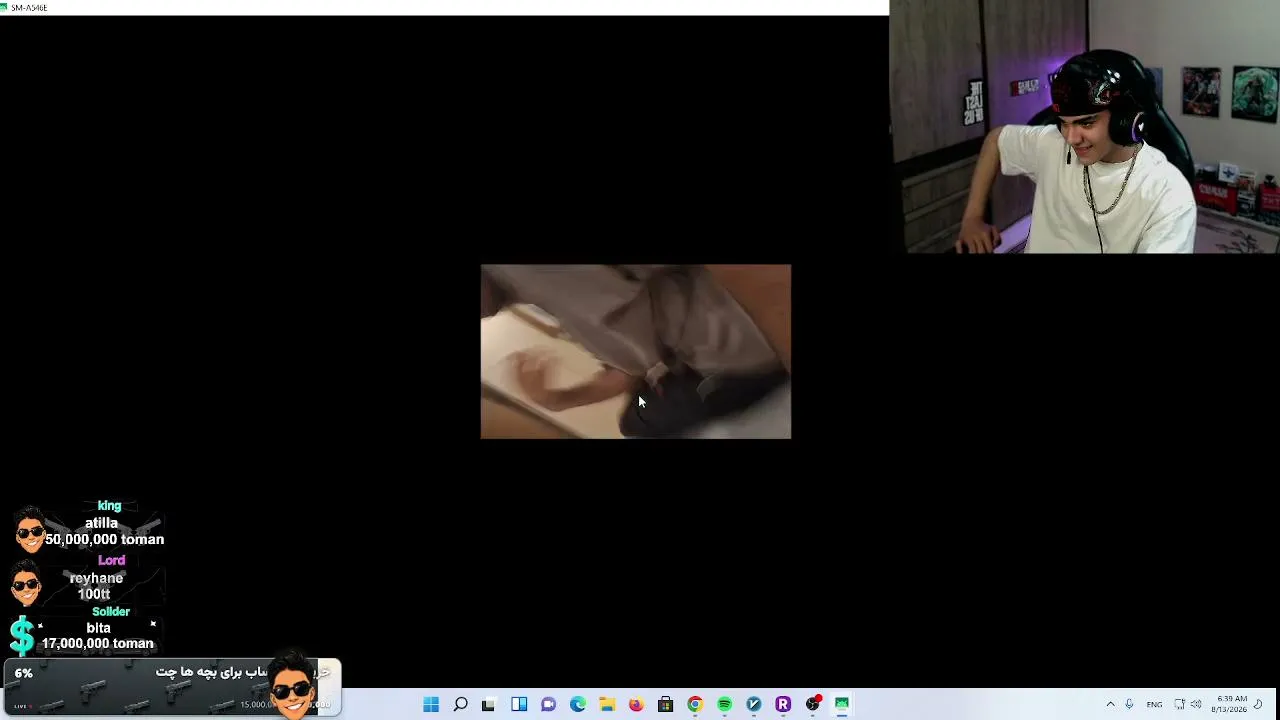Open network settings tray icon
Image resolution: width=1280 pixels, height=720 pixels.
point(1179,704)
